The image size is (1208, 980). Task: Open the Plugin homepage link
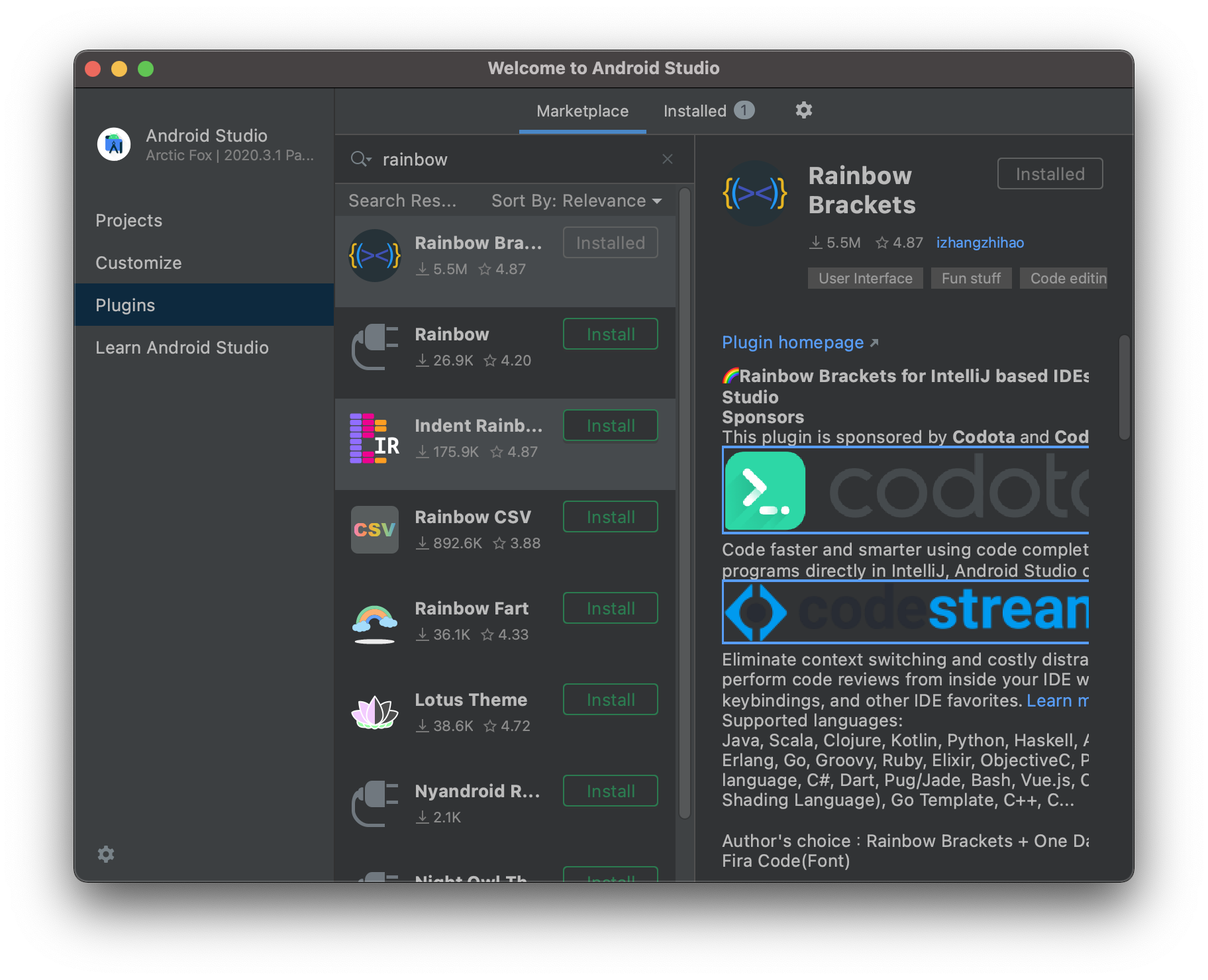(x=800, y=342)
